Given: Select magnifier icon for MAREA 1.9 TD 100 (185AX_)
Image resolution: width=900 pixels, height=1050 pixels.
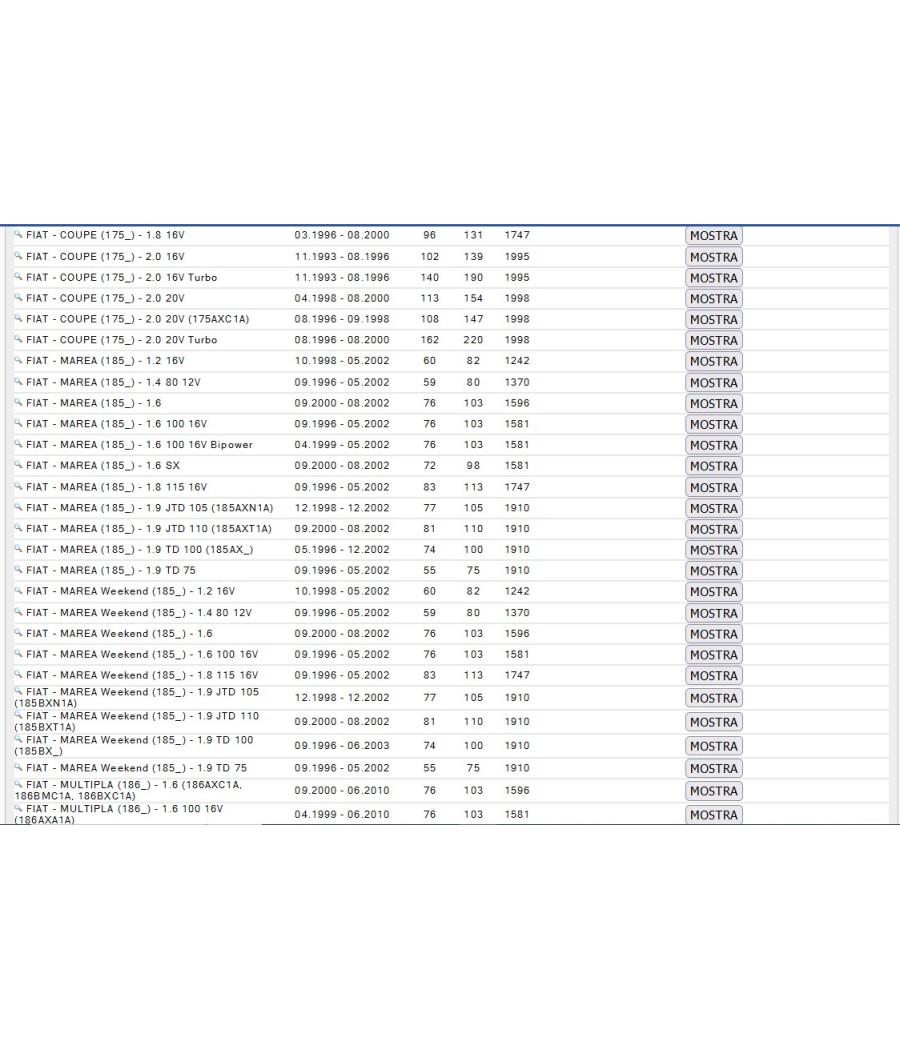Looking at the screenshot, I should pyautogui.click(x=19, y=548).
